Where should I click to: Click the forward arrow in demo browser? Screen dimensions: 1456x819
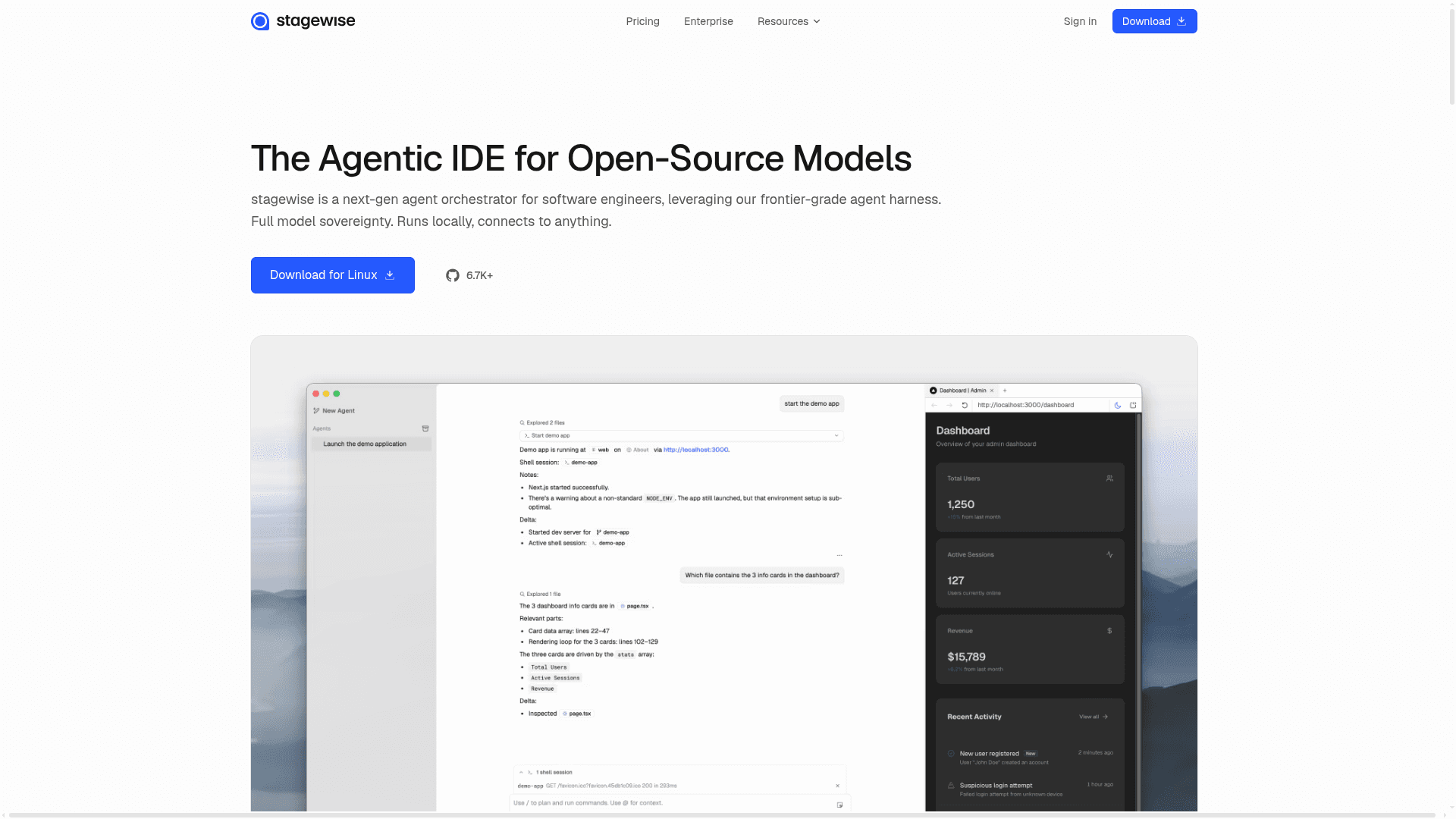(x=949, y=405)
